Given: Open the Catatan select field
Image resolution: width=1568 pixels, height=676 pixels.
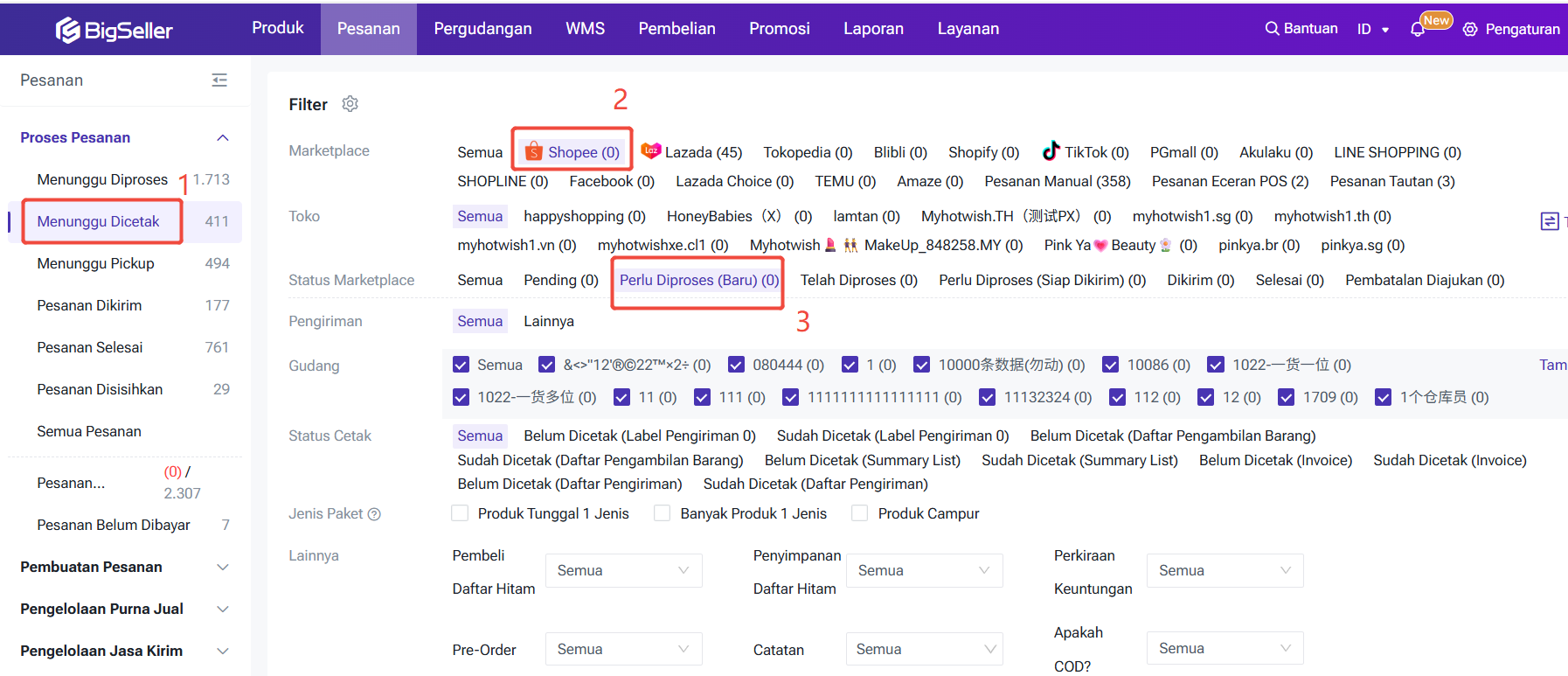Looking at the screenshot, I should (x=924, y=649).
